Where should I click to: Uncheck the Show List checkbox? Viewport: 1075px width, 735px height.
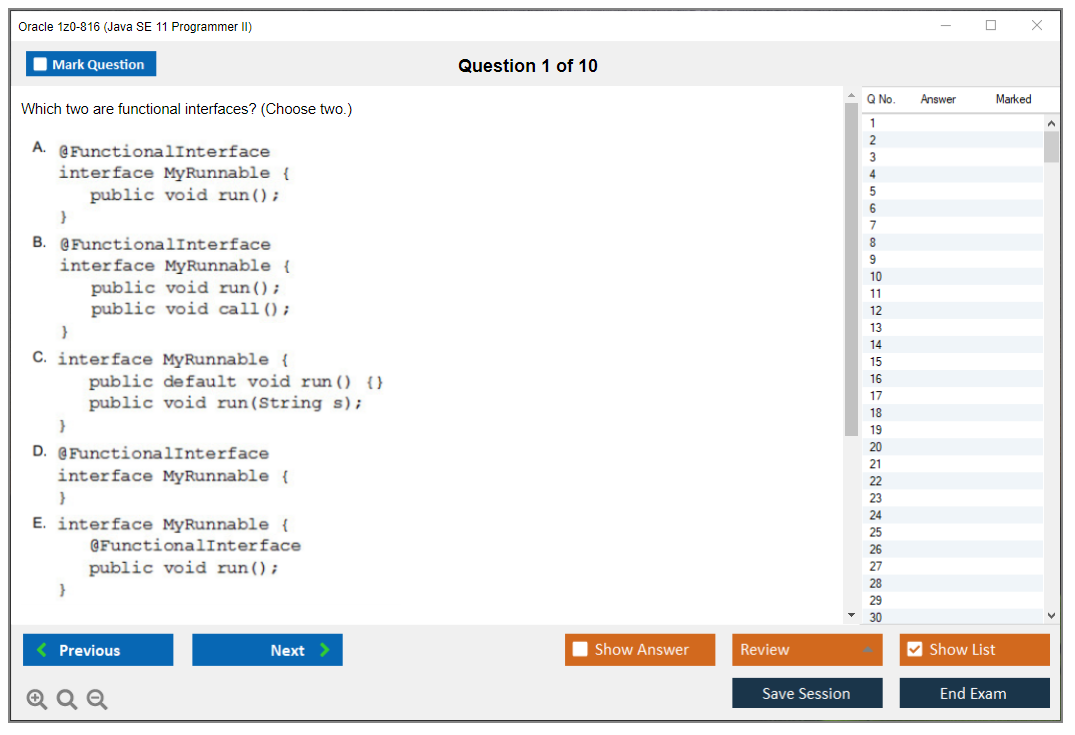914,650
